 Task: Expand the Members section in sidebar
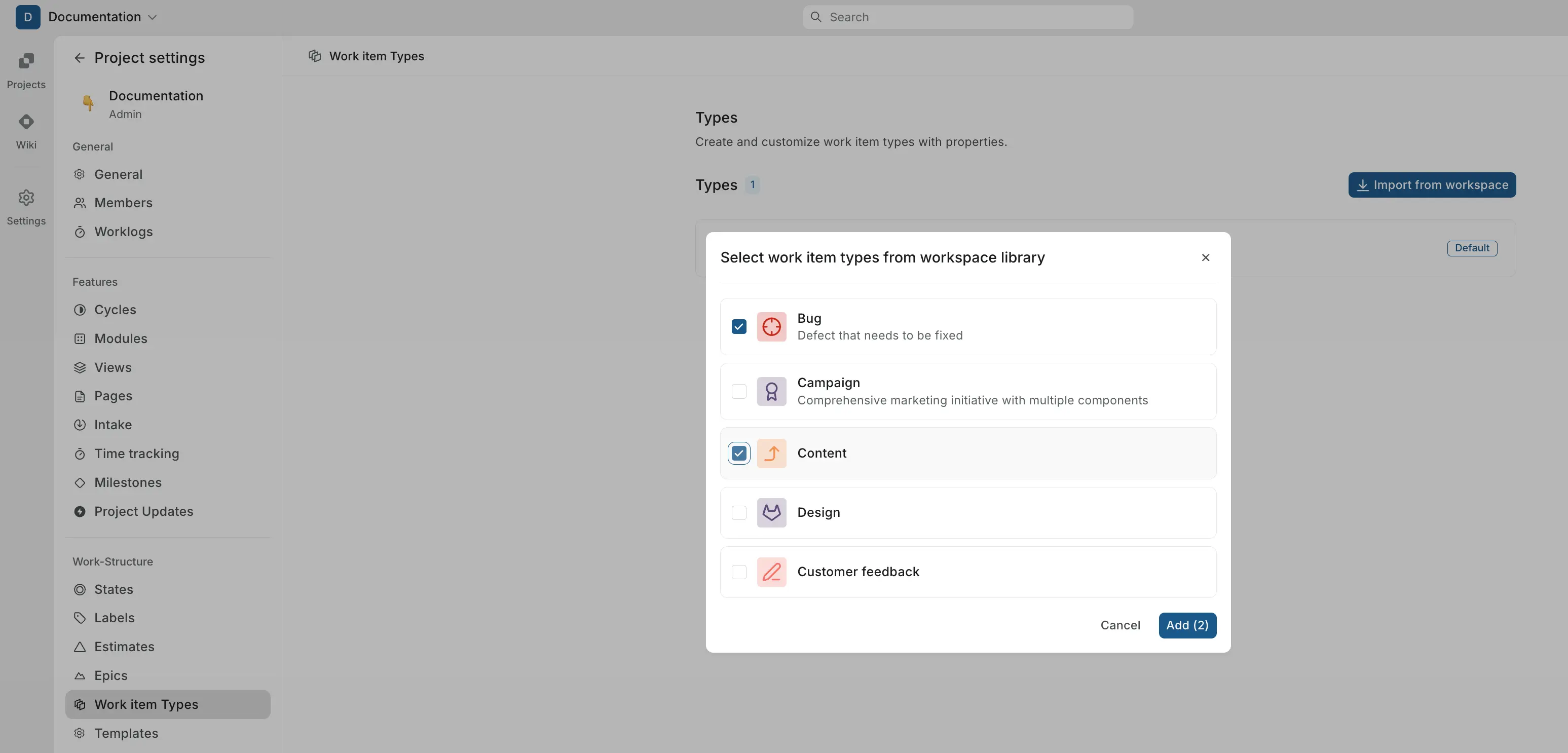(123, 203)
